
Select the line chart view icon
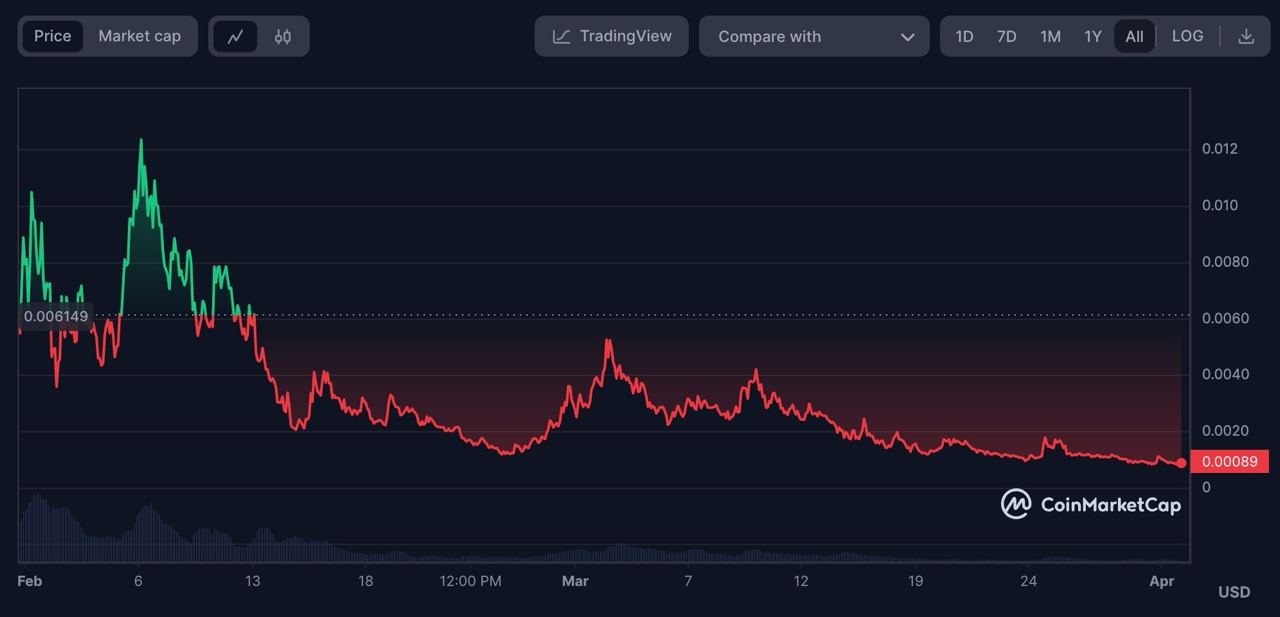[236, 37]
